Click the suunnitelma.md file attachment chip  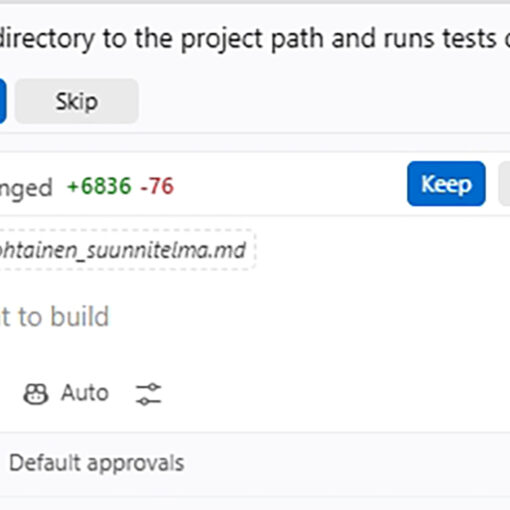127,250
